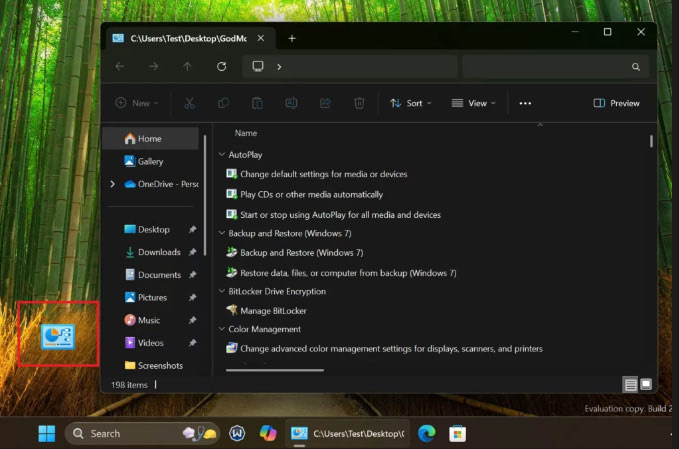Open the Sort dropdown
Viewport: 679px width, 449px height.
[411, 103]
